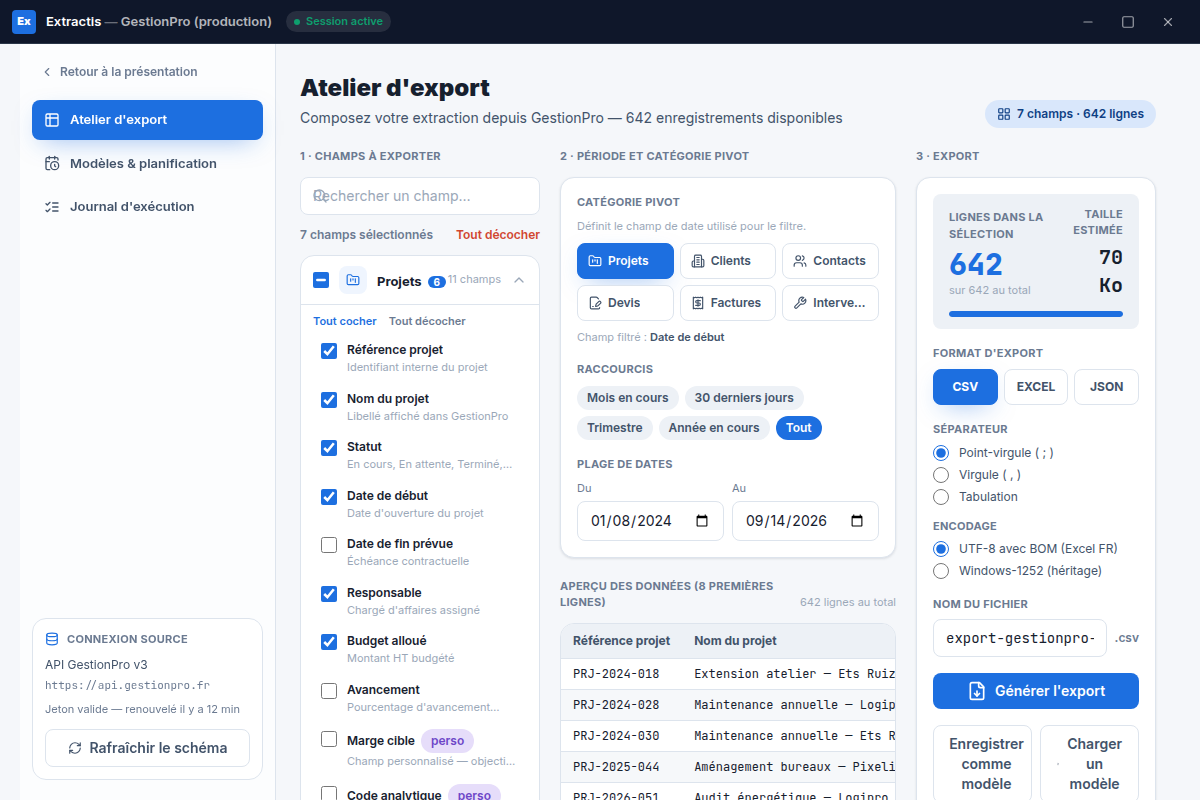Toggle the Projets group tri-state checkbox
Screen dimensions: 1200x800
(321, 281)
